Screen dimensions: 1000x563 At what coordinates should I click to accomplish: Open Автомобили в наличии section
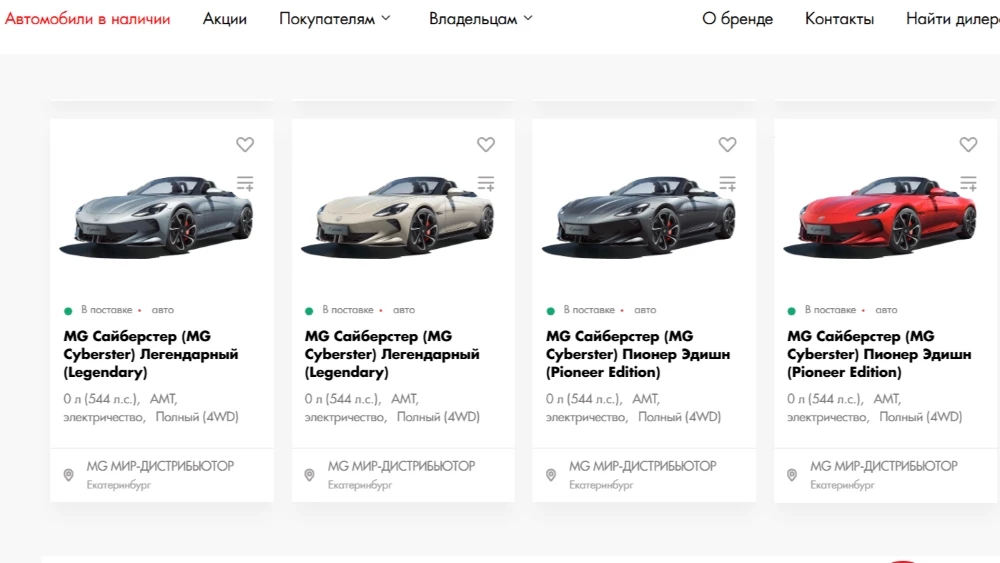tap(87, 19)
